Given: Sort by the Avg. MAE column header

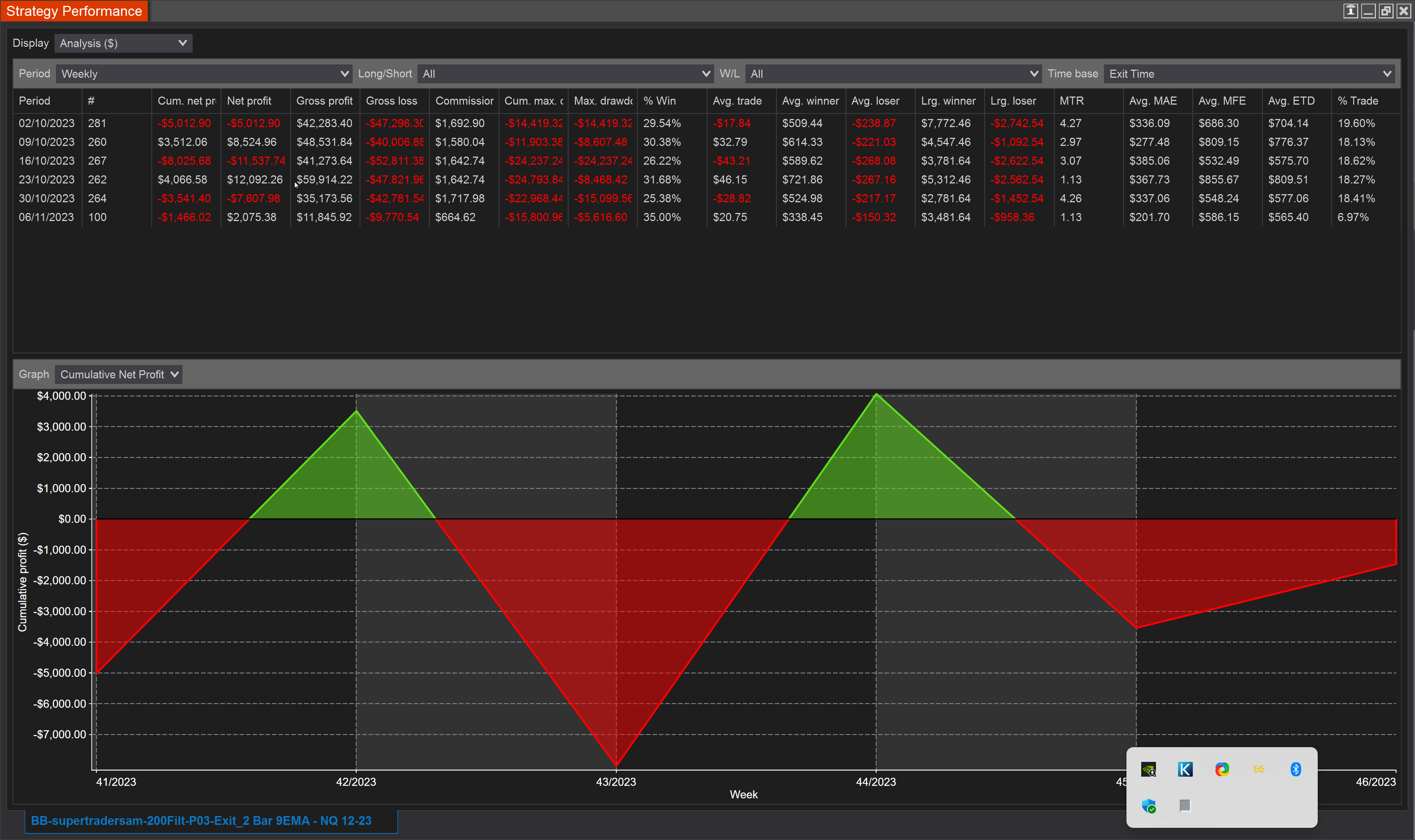Looking at the screenshot, I should [1158, 101].
